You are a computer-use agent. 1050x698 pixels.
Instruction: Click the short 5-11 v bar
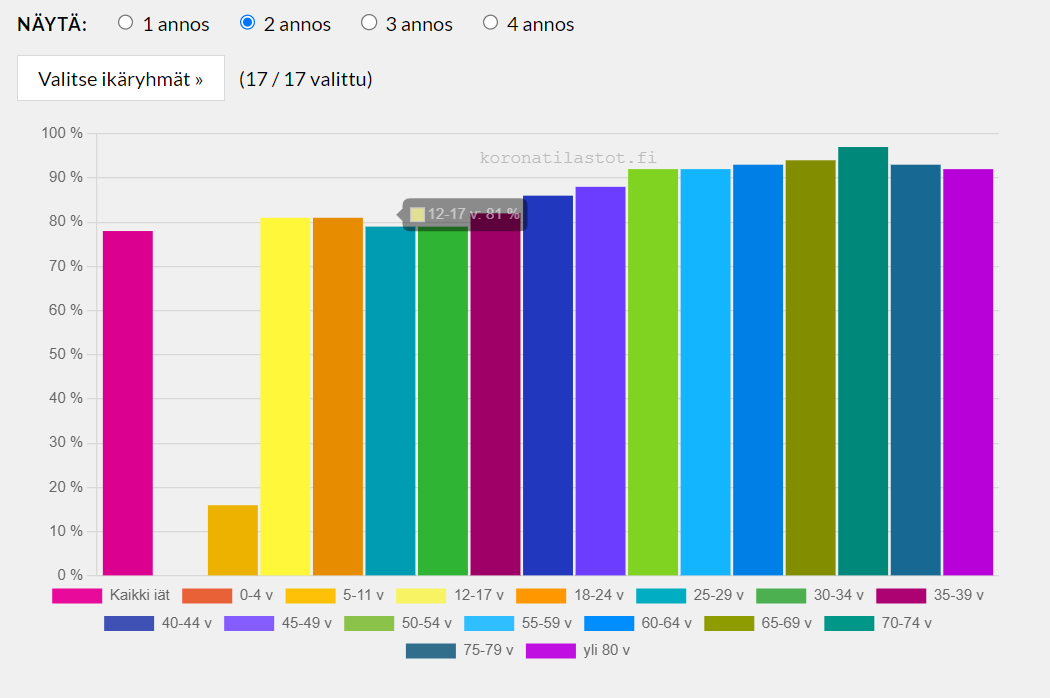click(233, 540)
